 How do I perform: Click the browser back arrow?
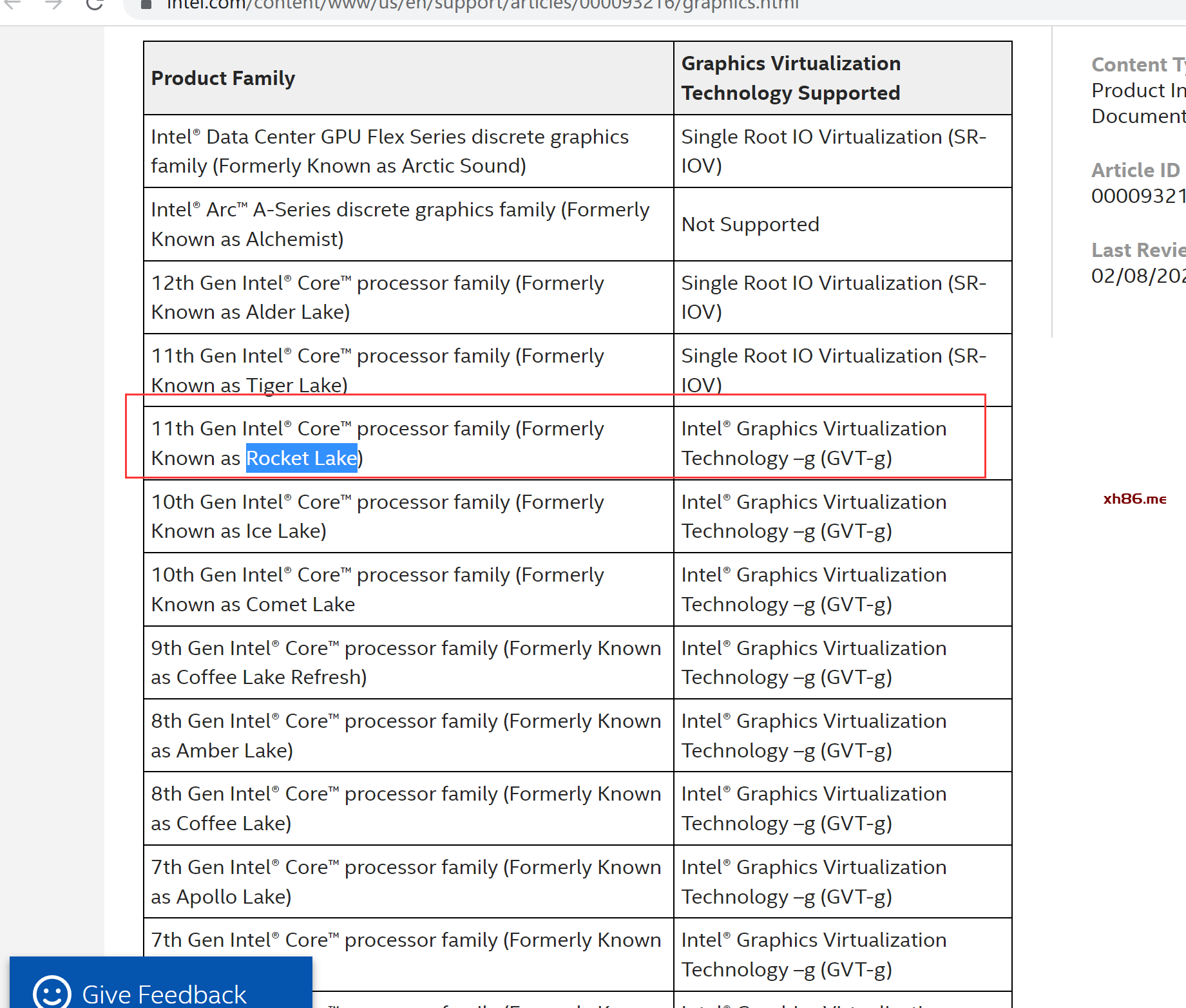pyautogui.click(x=13, y=4)
